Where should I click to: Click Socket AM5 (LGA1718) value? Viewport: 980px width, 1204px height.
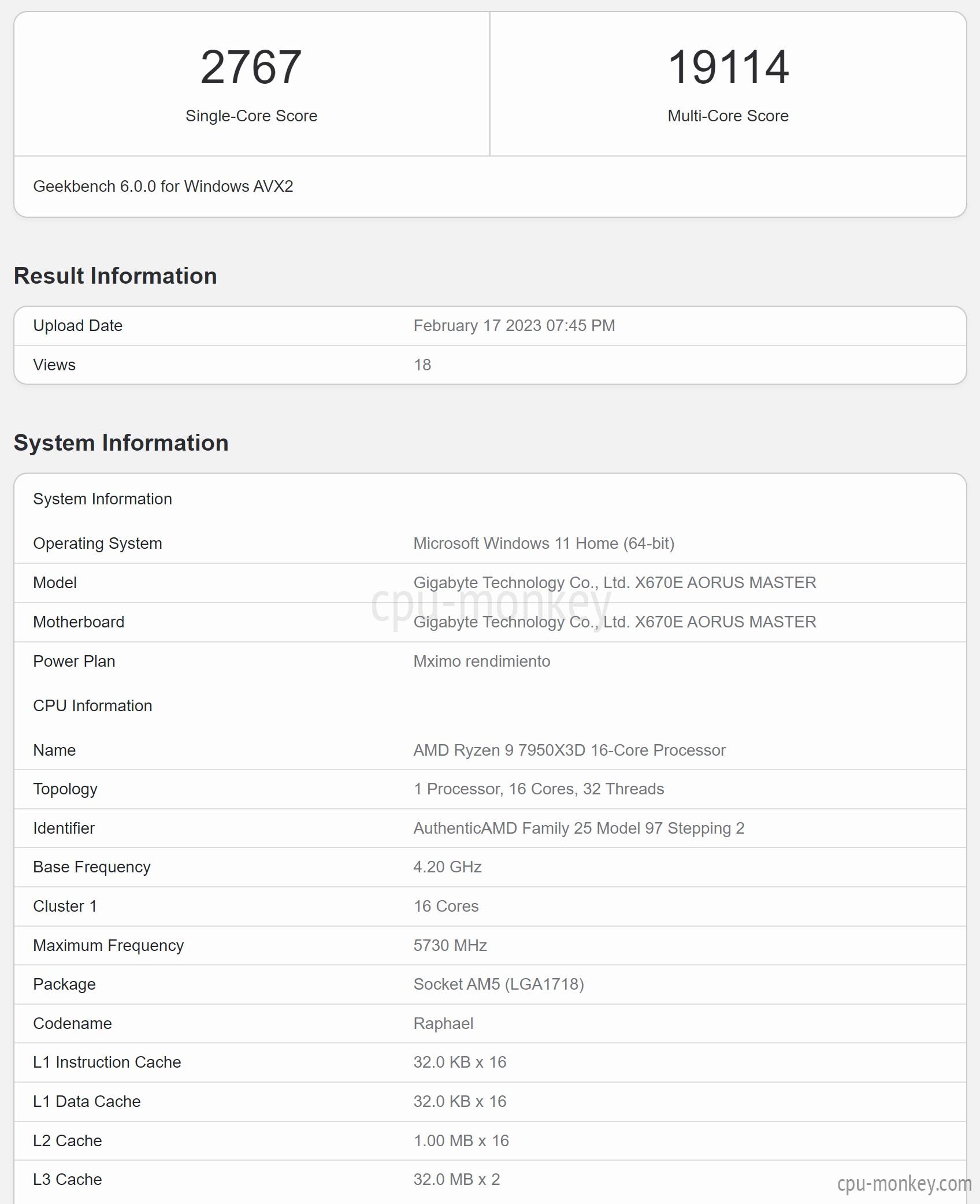tap(499, 984)
